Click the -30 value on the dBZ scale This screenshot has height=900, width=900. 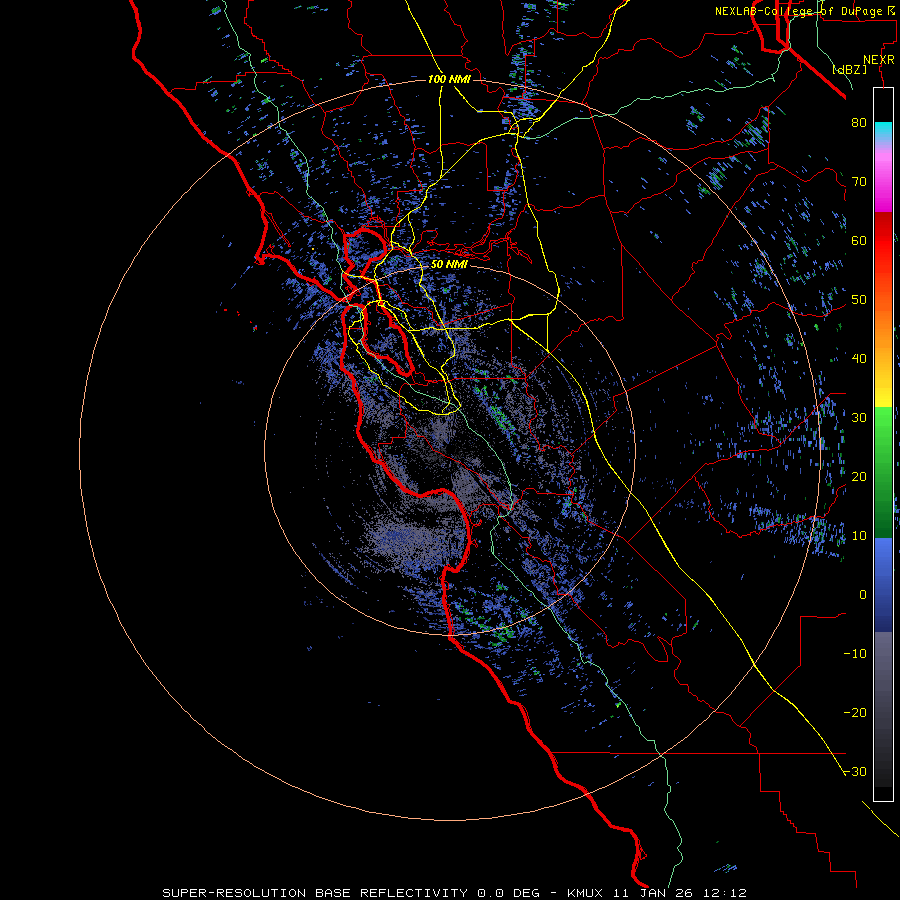[855, 772]
